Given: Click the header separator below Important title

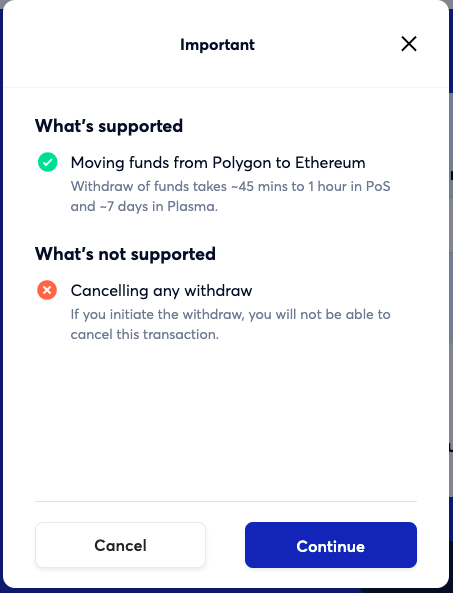Looking at the screenshot, I should click(x=226, y=88).
